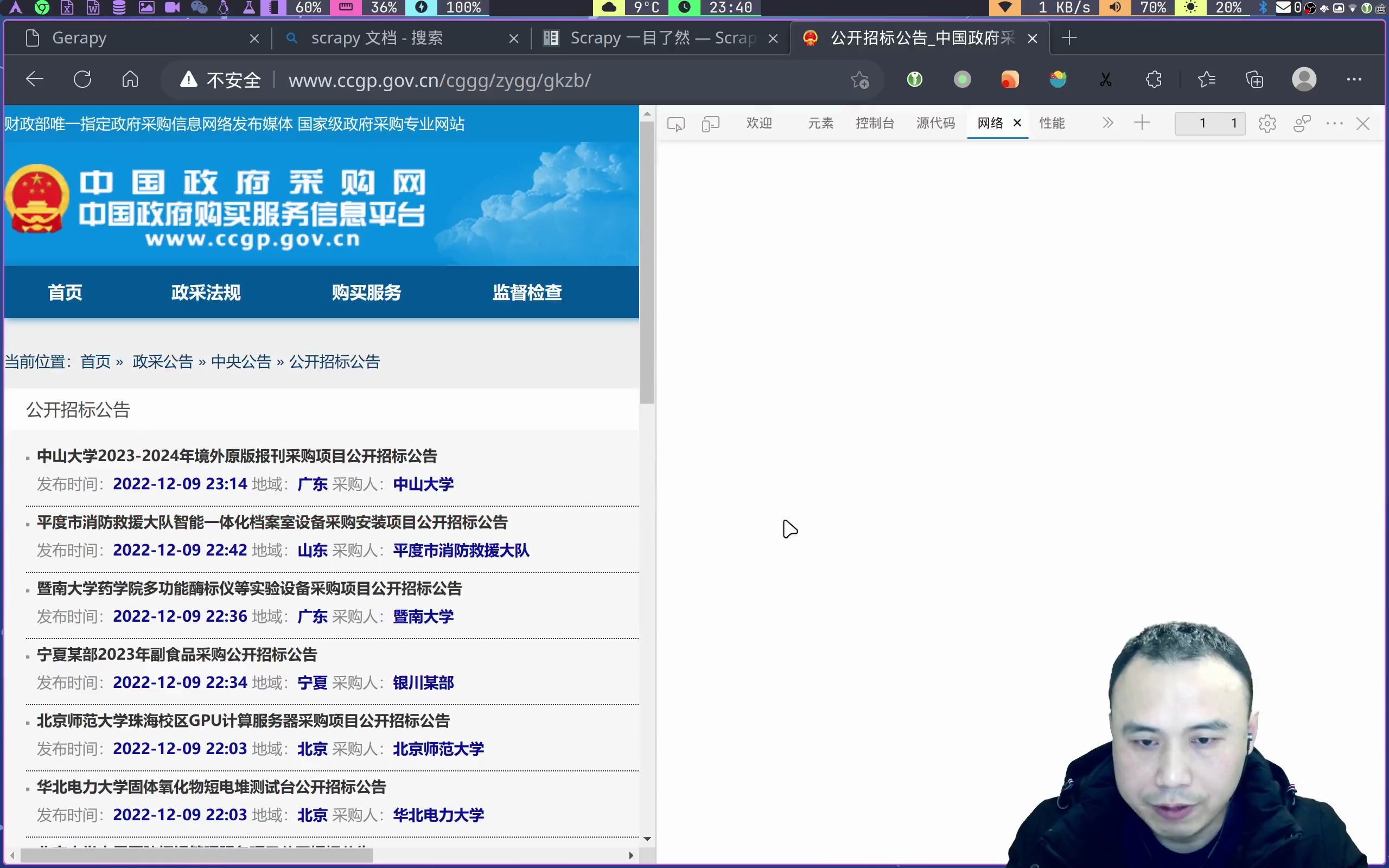Click 首页 breadcrumb link
This screenshot has height=868, width=1389.
pos(95,362)
